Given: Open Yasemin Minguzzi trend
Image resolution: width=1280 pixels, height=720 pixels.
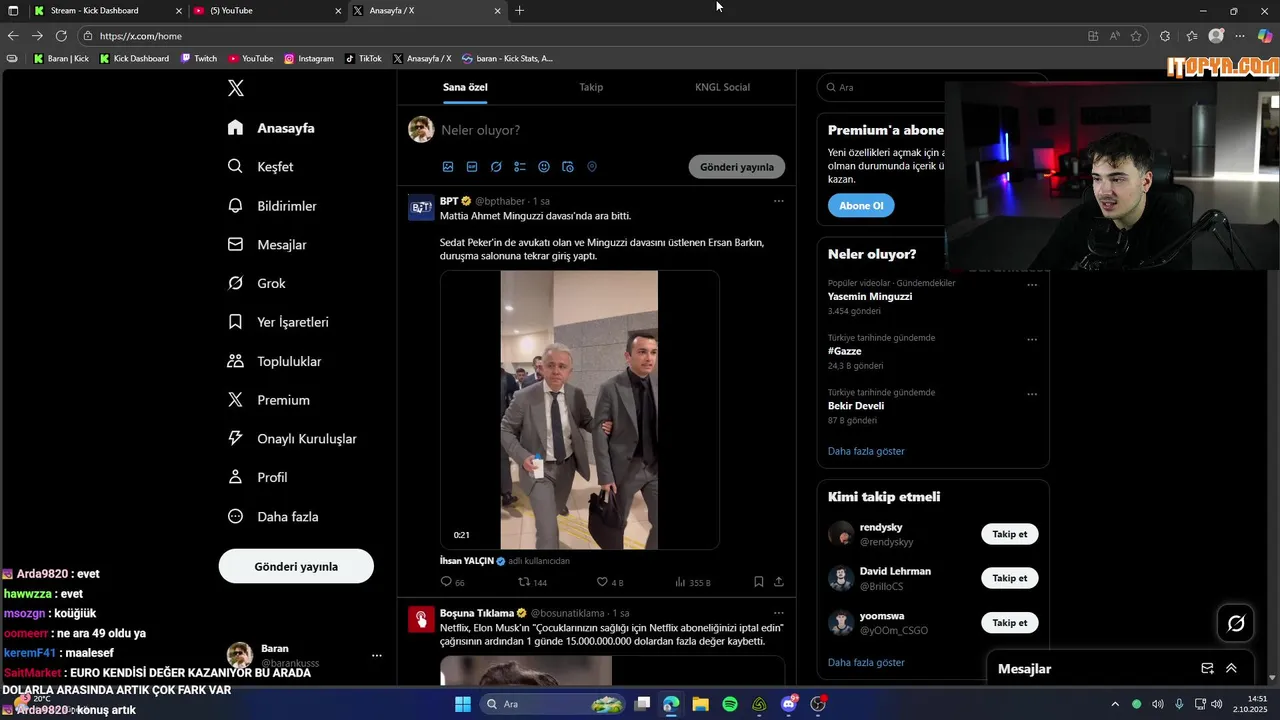Looking at the screenshot, I should point(870,297).
